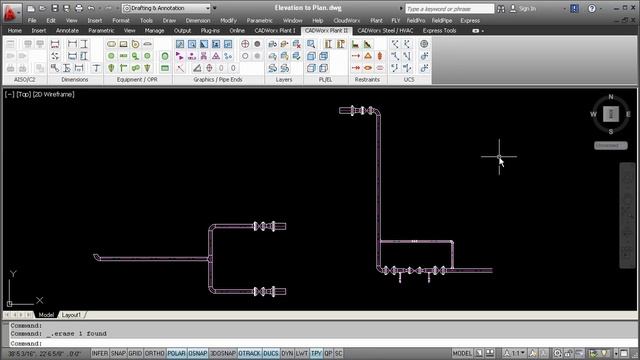
Task: Open the Drafting & Annotation workspace dropdown
Action: click(167, 8)
